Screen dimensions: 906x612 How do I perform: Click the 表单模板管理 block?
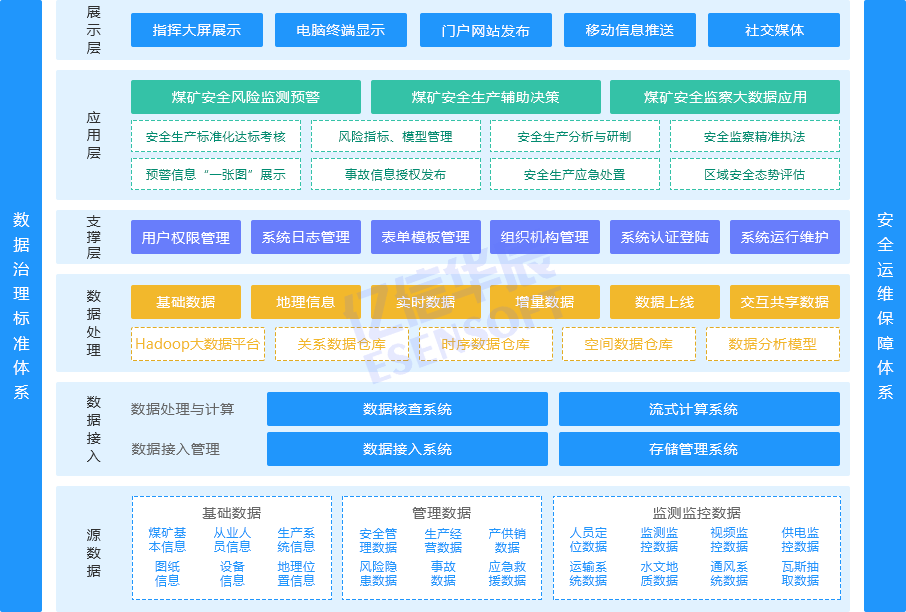point(426,237)
